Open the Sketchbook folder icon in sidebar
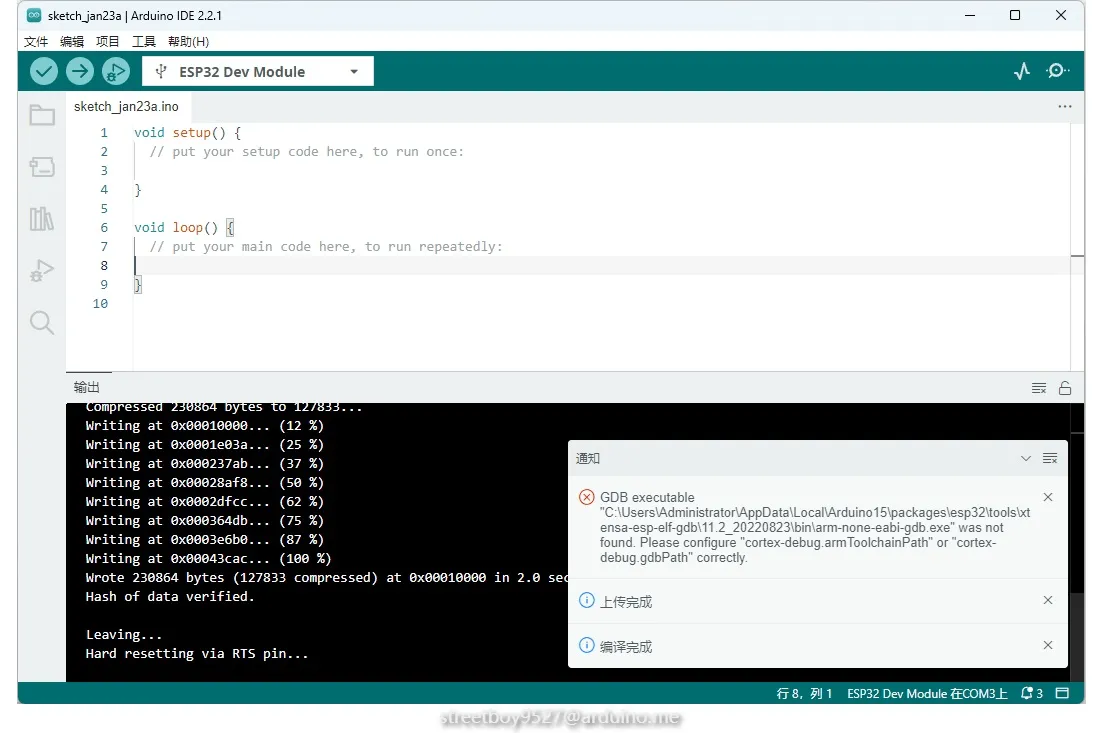 pyautogui.click(x=41, y=114)
